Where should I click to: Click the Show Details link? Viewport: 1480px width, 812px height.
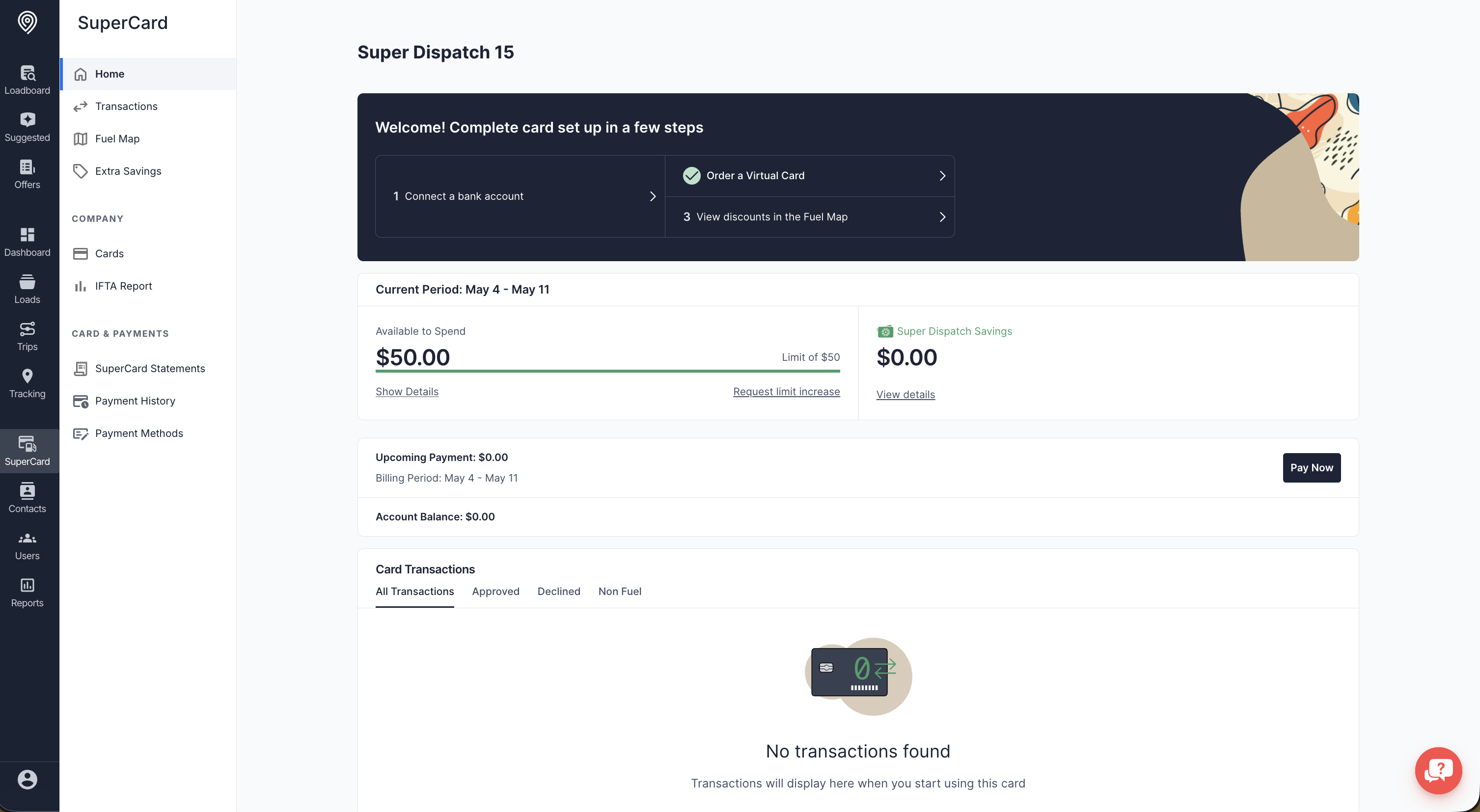click(x=407, y=392)
